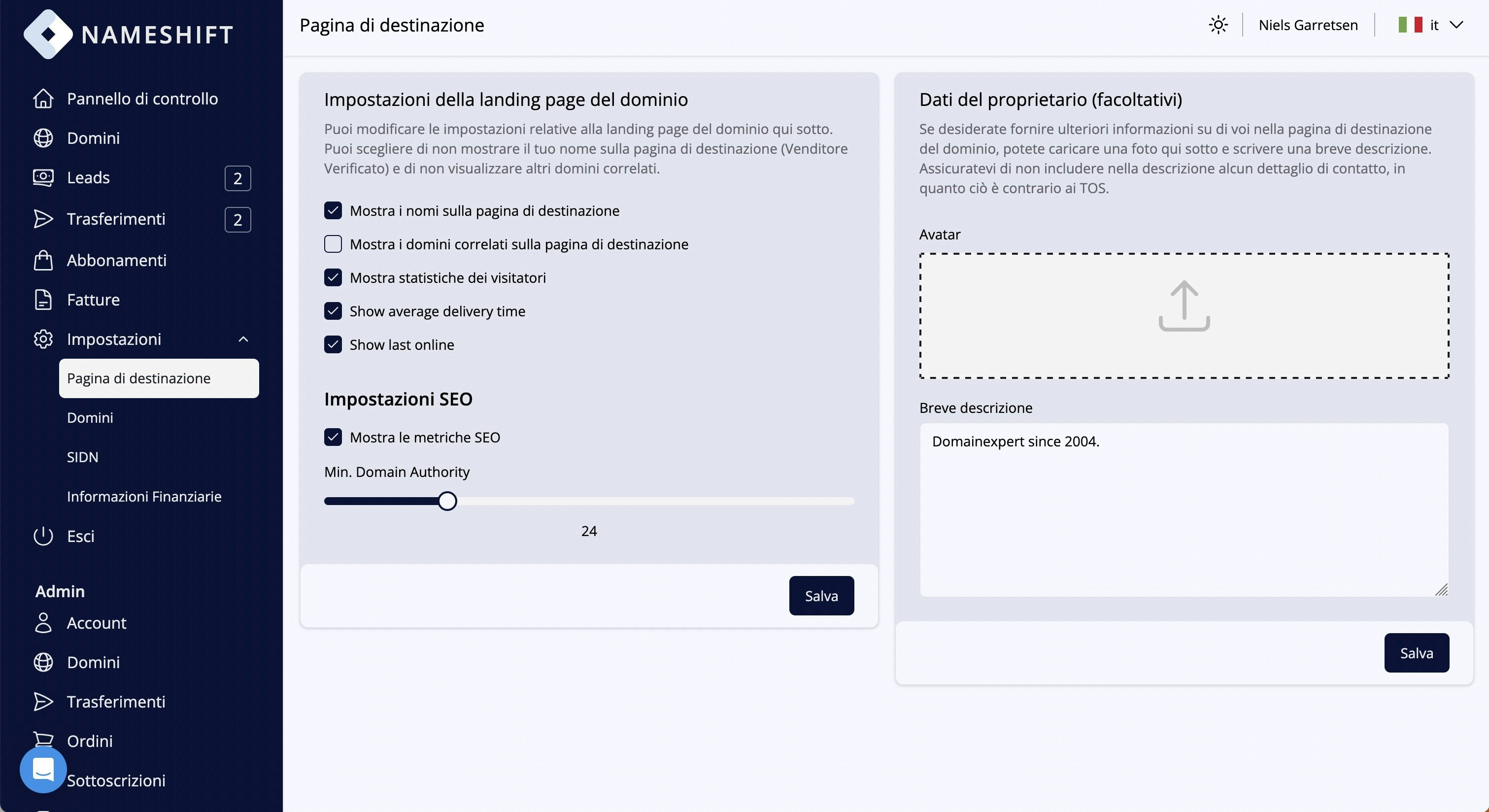Click the avatar upload arrow icon
The height and width of the screenshot is (812, 1489).
point(1184,306)
